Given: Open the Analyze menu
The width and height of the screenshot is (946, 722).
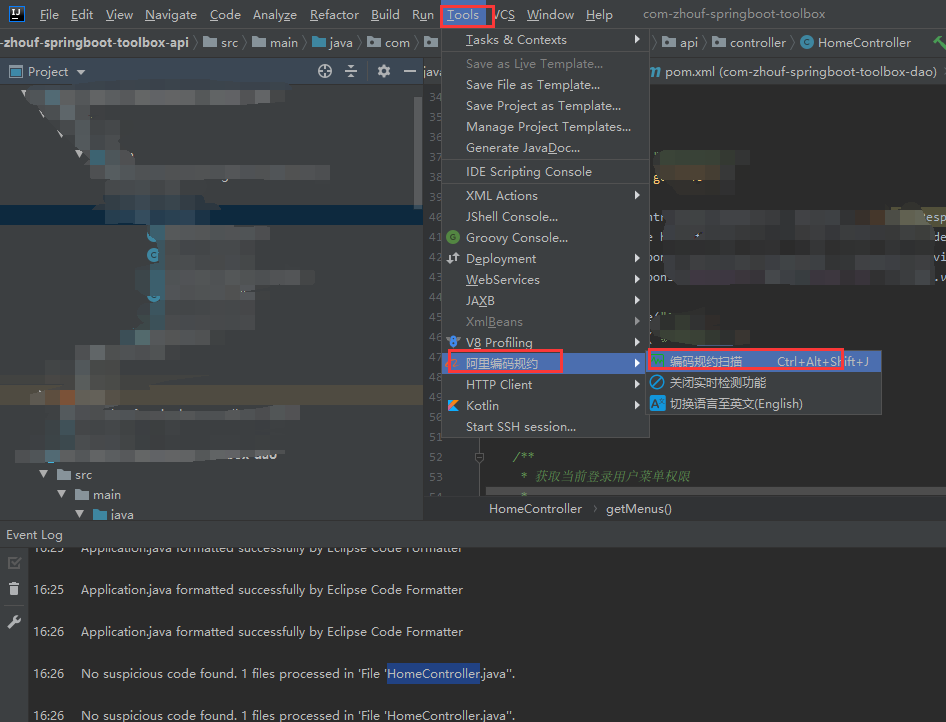Looking at the screenshot, I should [275, 14].
